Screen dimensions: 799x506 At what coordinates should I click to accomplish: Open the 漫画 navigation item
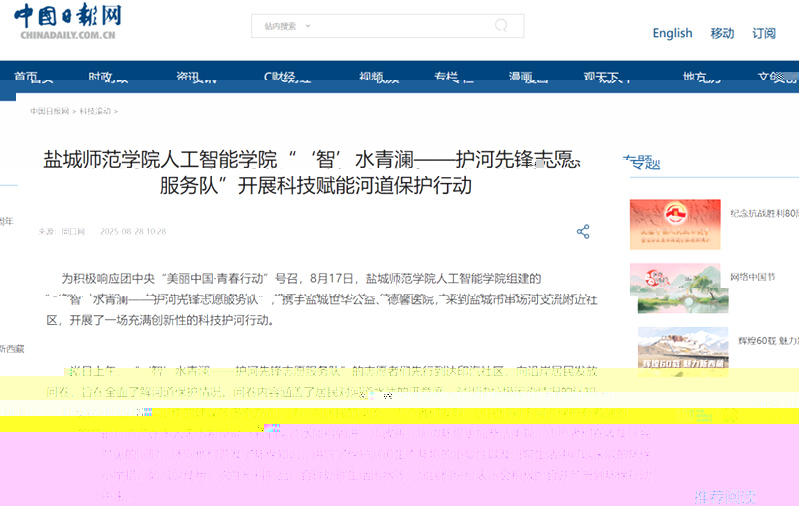point(520,77)
